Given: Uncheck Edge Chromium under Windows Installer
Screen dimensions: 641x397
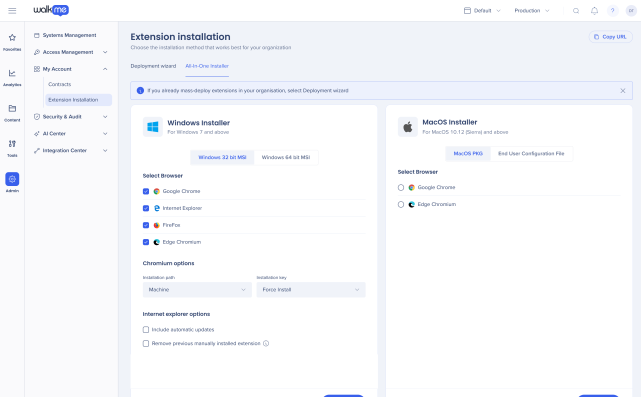Looking at the screenshot, I should pyautogui.click(x=146, y=242).
